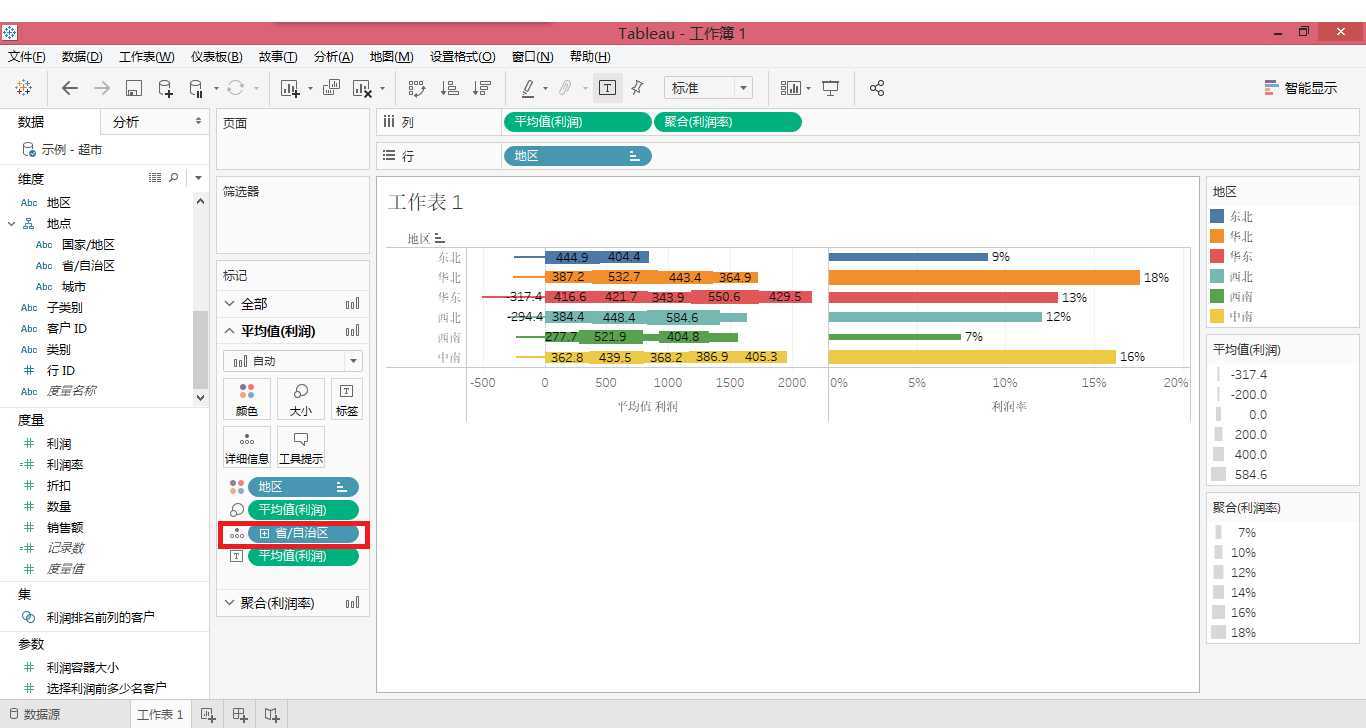Click the dimensions view-as-list icon

pyautogui.click(x=155, y=178)
